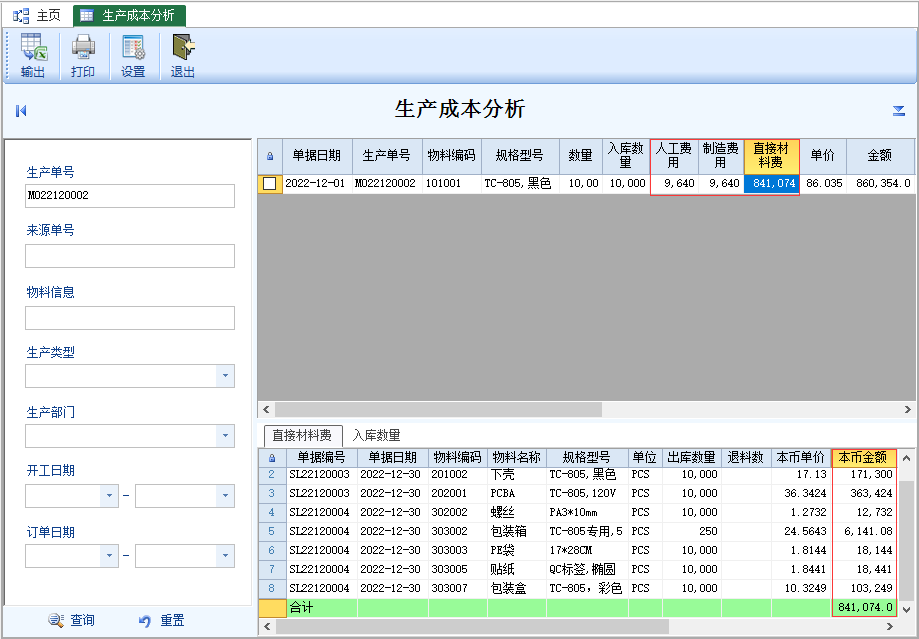The image size is (919, 639).
Task: Select the 841,074 highlighted cell
Action: [771, 183]
